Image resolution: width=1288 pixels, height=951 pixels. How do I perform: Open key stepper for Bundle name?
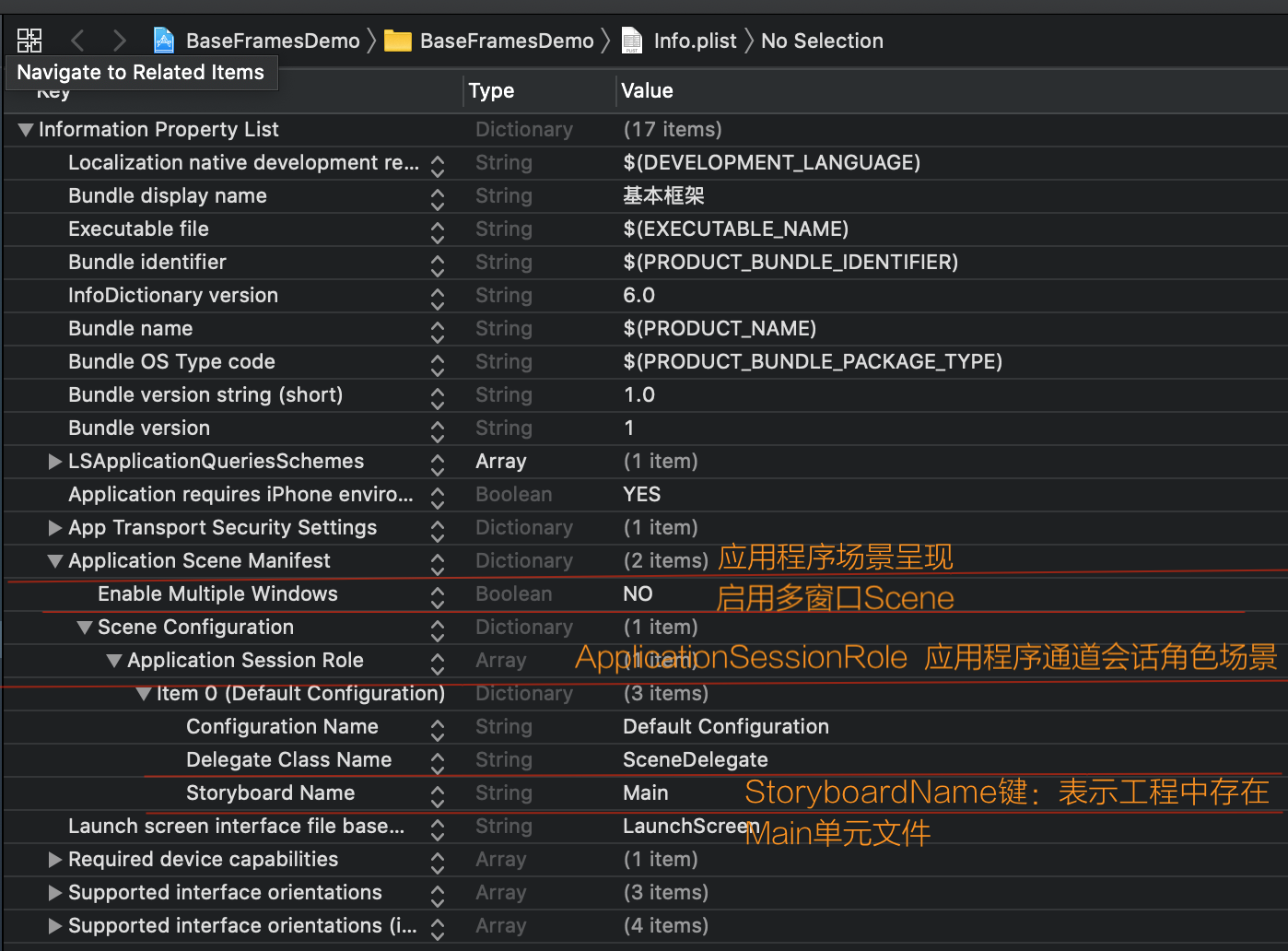pos(438,332)
